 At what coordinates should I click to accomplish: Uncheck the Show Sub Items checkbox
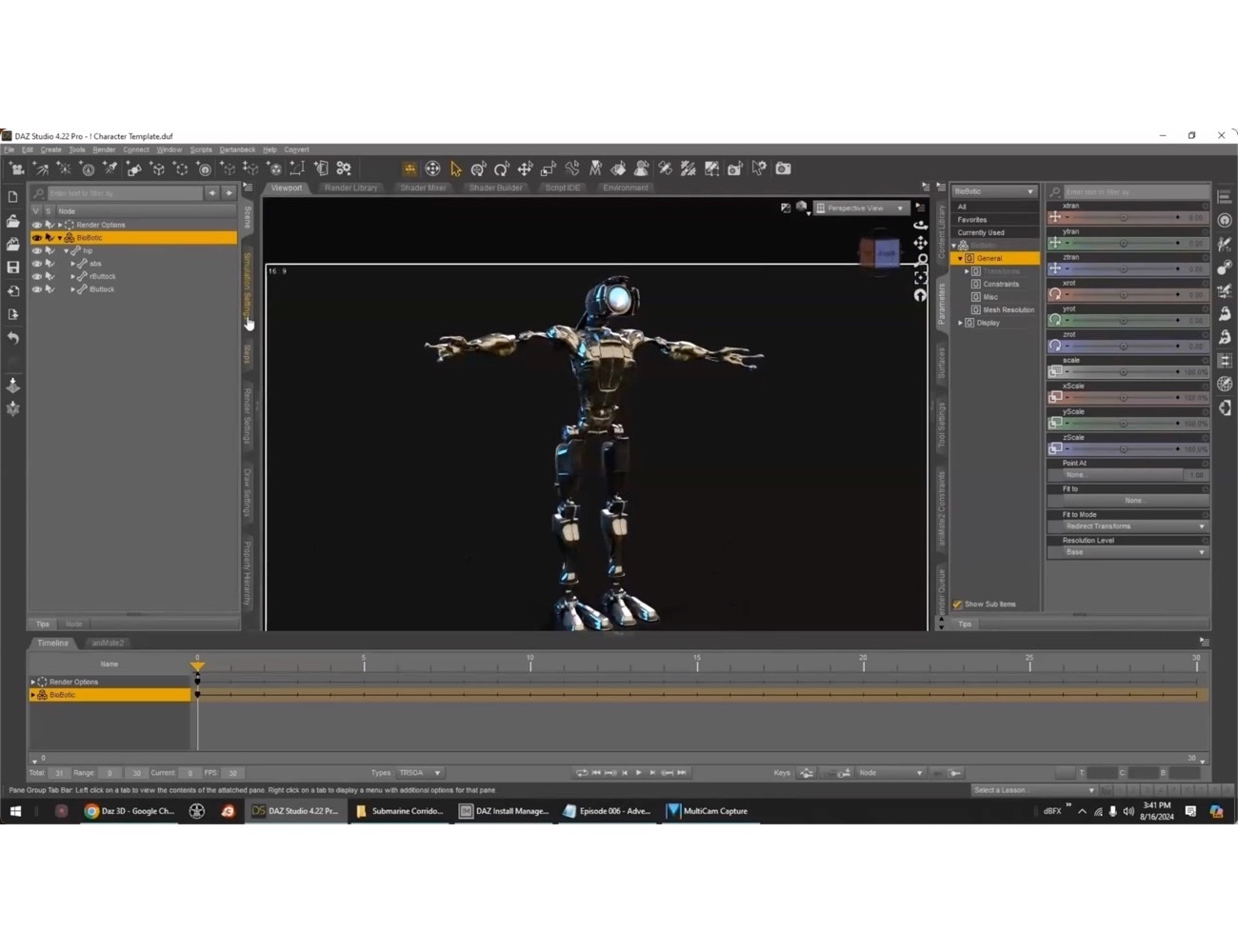(958, 604)
